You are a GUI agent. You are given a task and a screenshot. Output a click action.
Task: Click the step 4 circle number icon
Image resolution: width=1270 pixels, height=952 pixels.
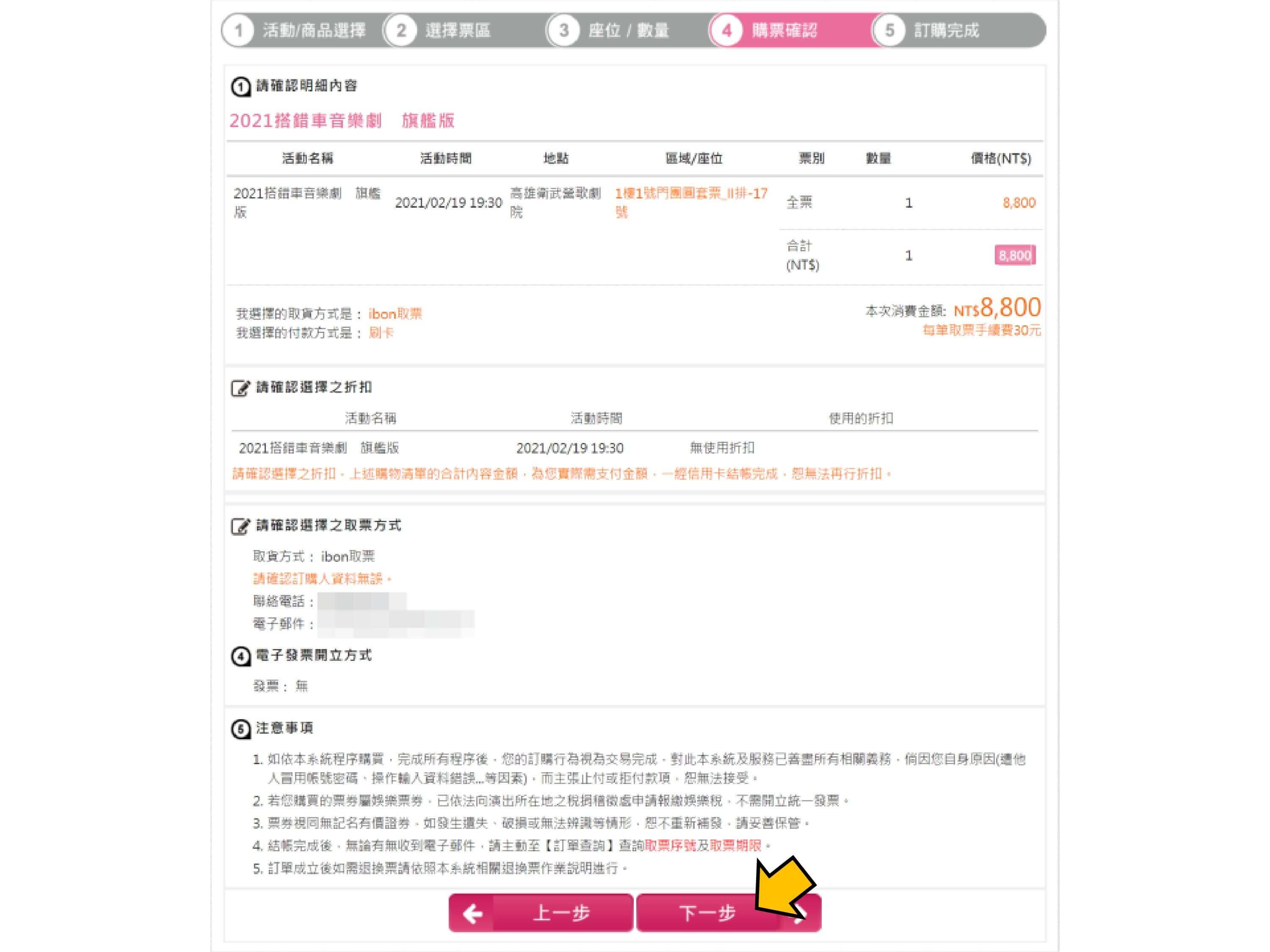click(x=726, y=30)
